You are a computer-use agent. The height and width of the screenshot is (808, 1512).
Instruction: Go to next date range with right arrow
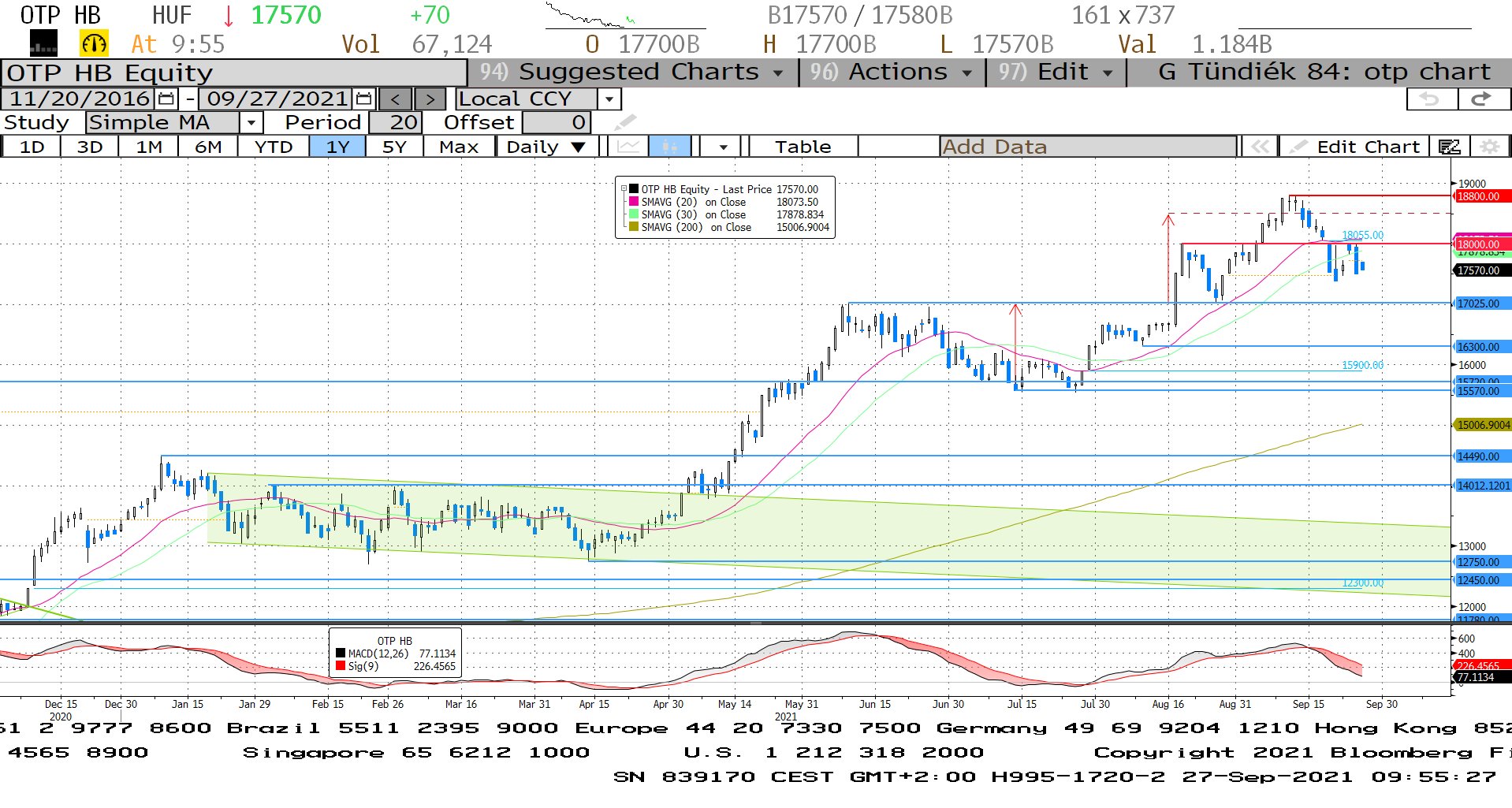430,99
